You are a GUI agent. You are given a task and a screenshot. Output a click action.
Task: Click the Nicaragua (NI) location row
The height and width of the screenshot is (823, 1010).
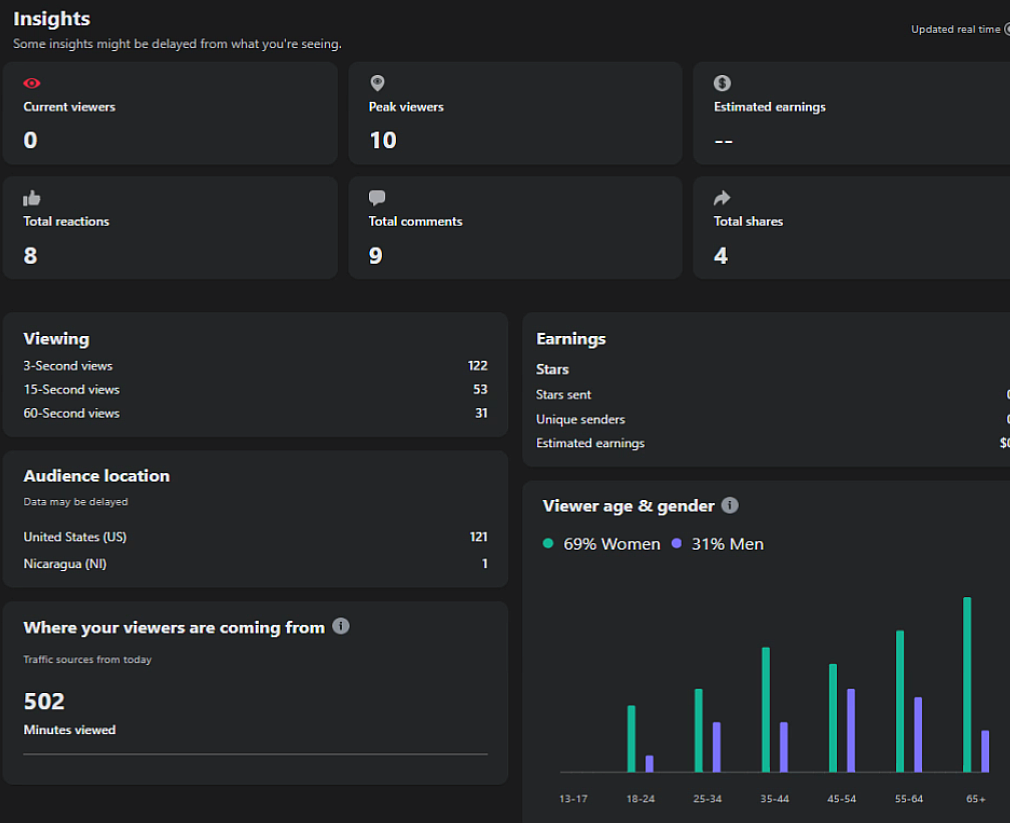click(255, 564)
